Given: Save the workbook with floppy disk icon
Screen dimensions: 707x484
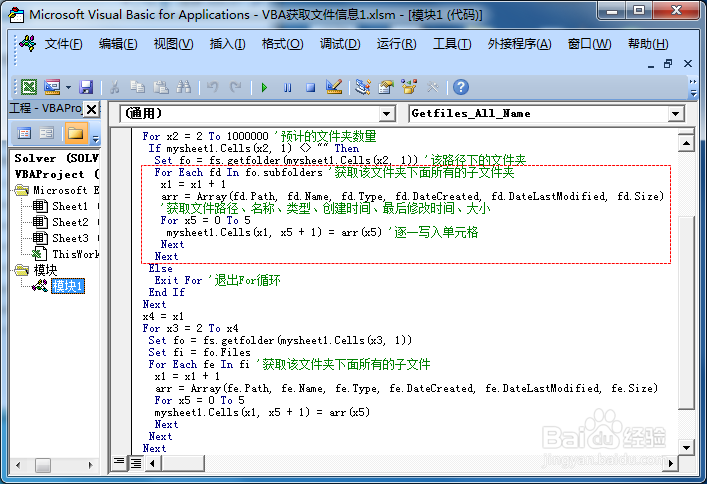Looking at the screenshot, I should pos(86,87).
